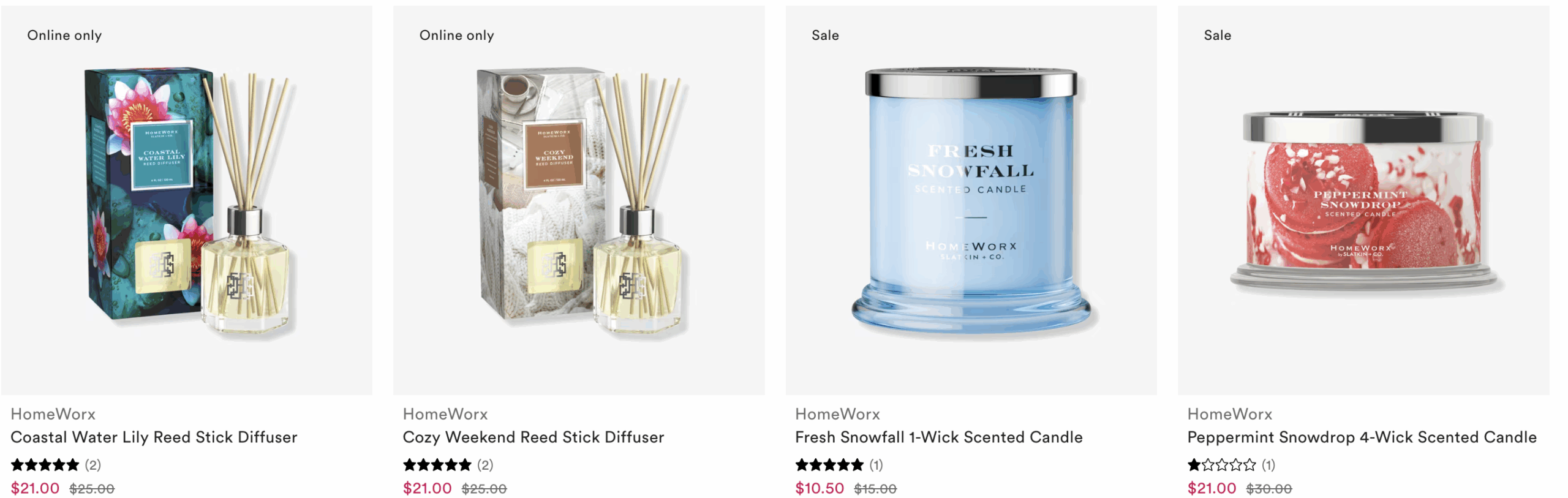
Task: Click Coastal Water Lily Reed Stick Diffuser title
Action: (x=154, y=437)
